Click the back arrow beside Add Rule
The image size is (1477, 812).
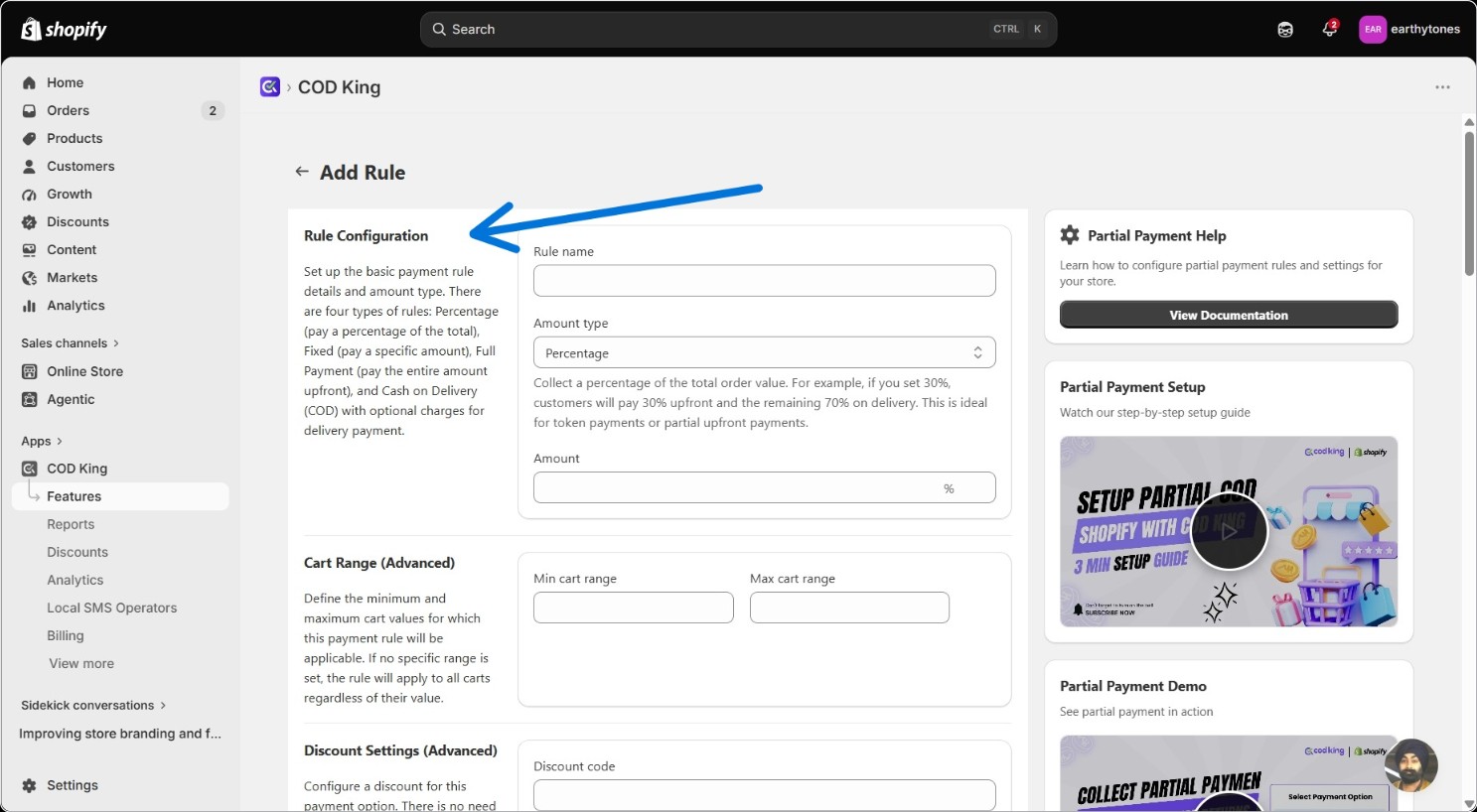(302, 172)
